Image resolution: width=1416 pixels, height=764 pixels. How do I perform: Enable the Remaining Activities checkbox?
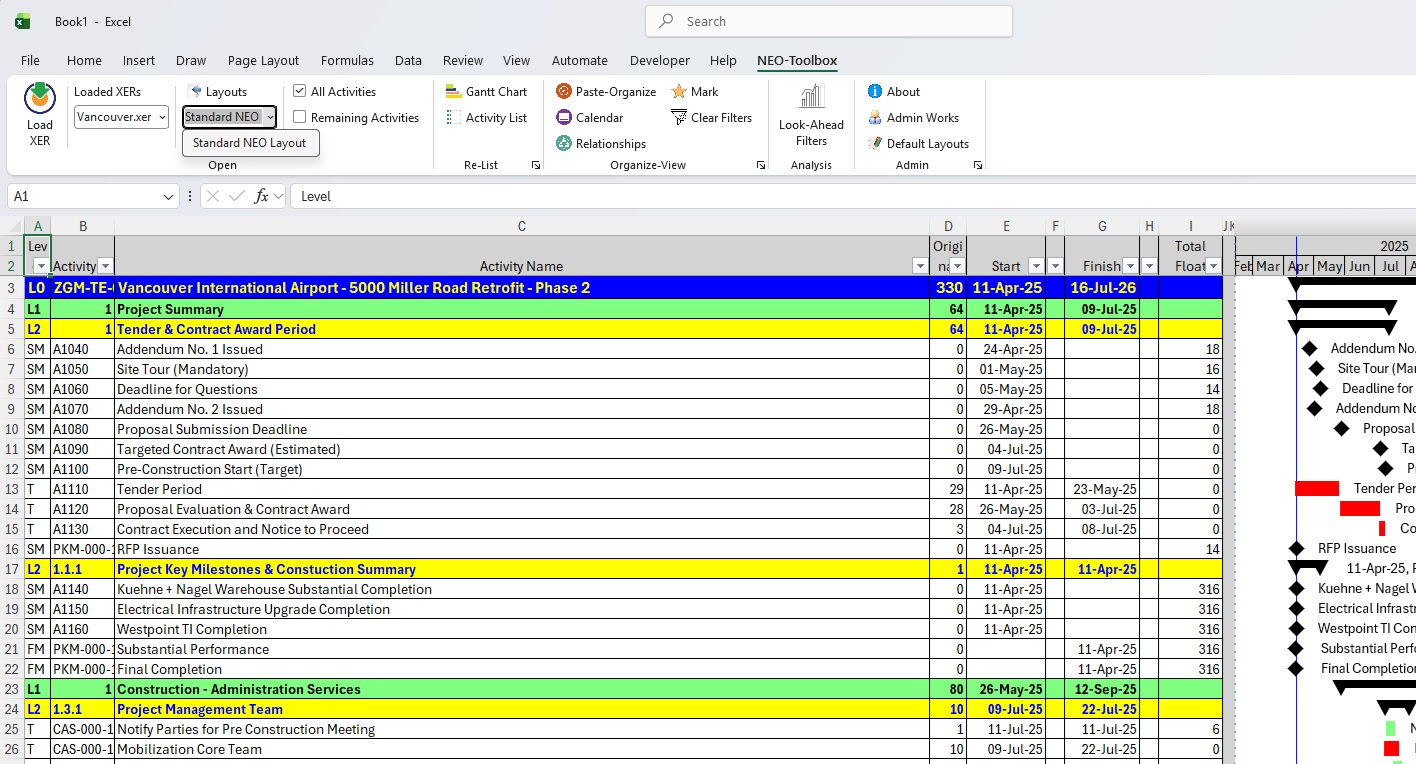click(x=299, y=117)
